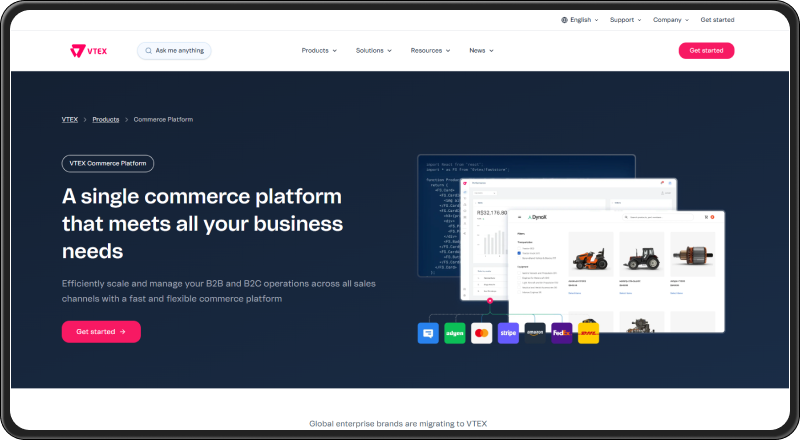Click the globe icon beside English

tap(564, 20)
